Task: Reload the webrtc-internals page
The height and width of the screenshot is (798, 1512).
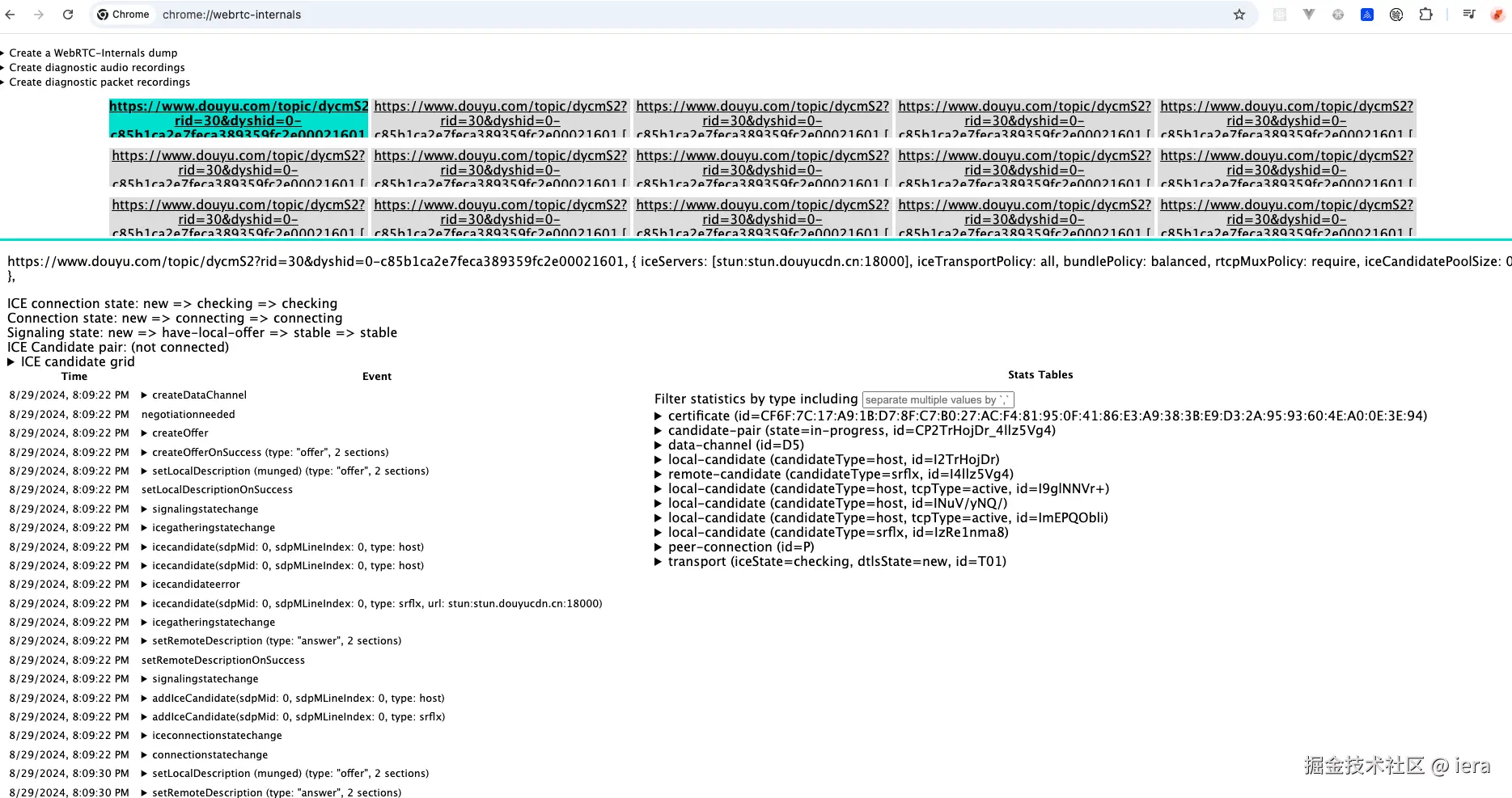Action: (x=68, y=15)
